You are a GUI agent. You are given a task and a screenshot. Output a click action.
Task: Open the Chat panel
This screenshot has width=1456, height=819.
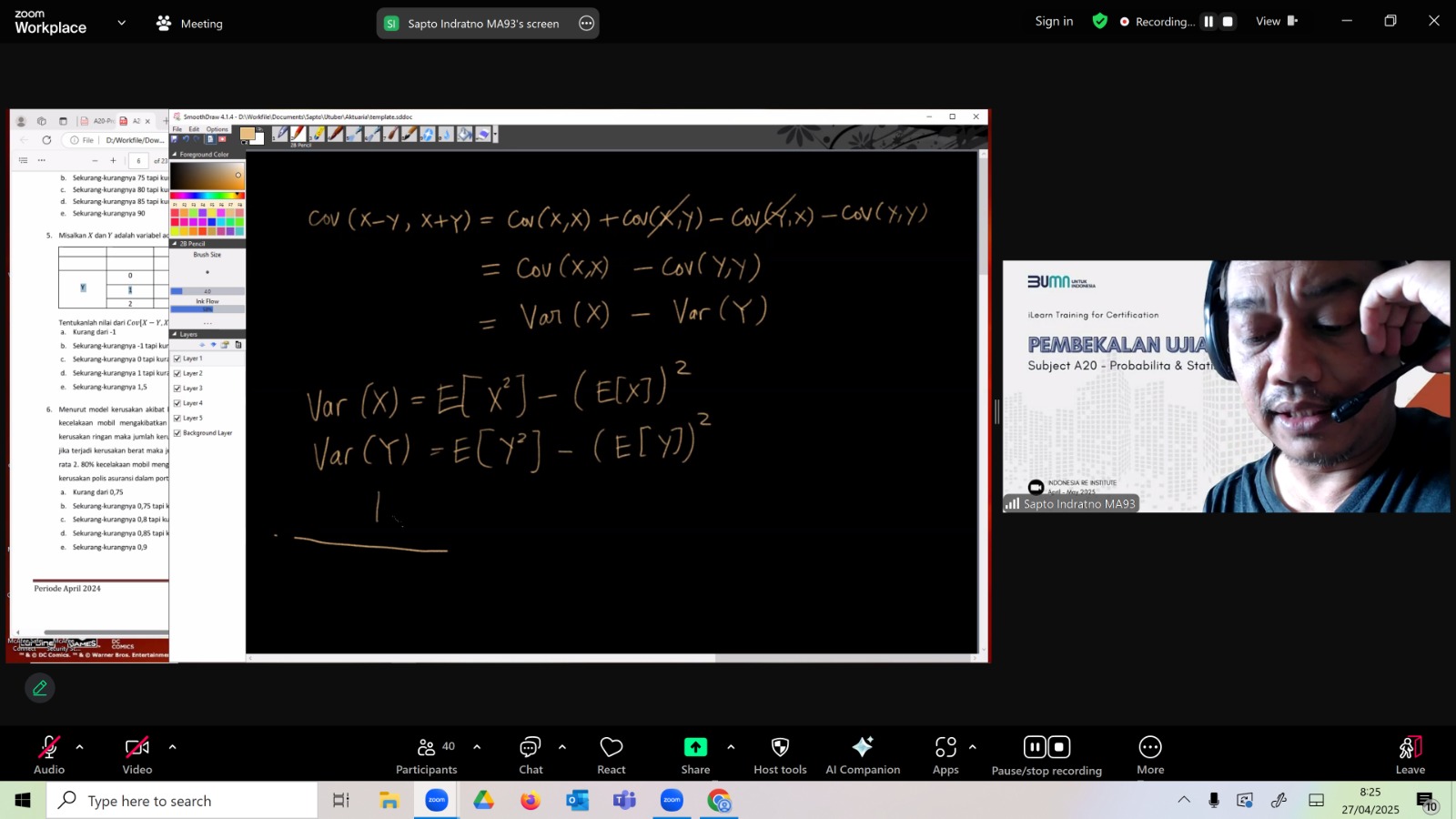[x=531, y=755]
